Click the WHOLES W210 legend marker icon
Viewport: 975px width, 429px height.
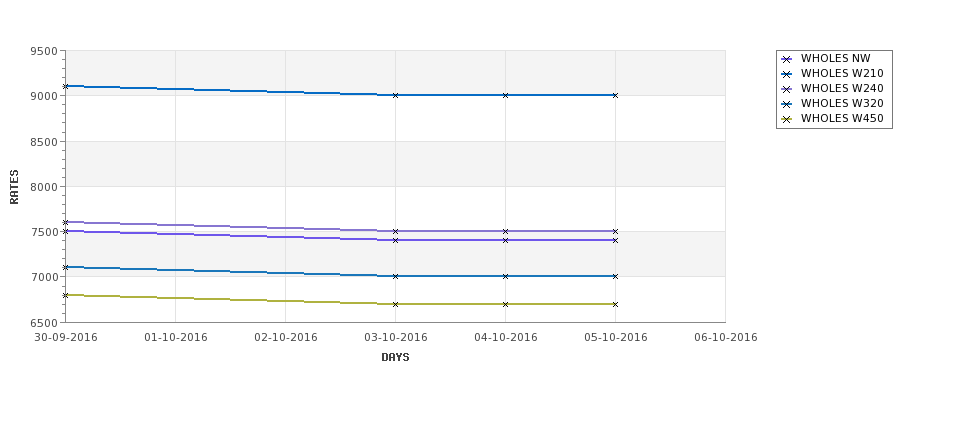pos(787,74)
